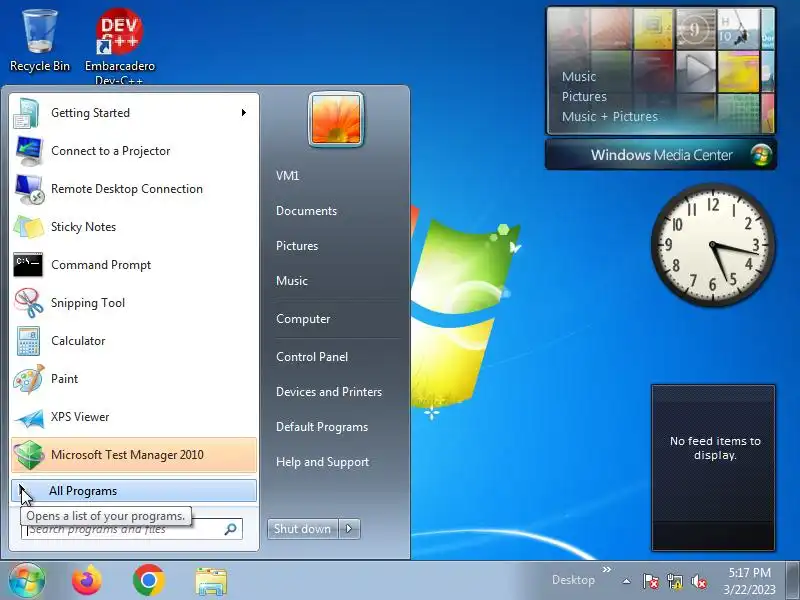Click the Desktop toolbar label on taskbar
This screenshot has height=600, width=800.
click(573, 580)
